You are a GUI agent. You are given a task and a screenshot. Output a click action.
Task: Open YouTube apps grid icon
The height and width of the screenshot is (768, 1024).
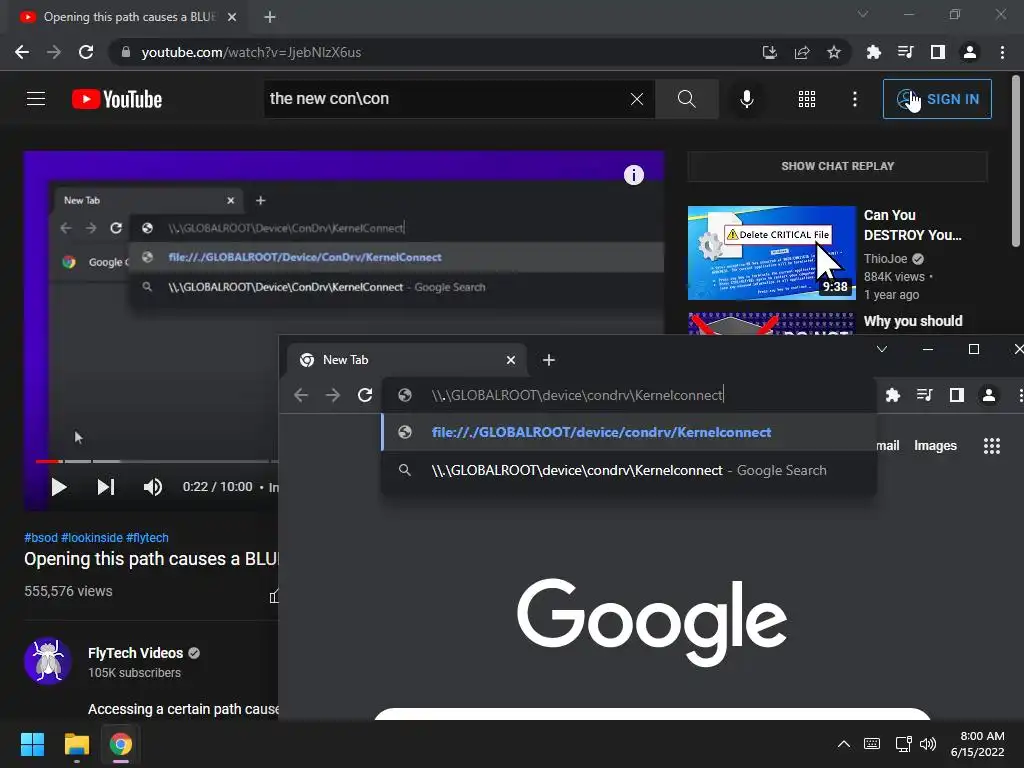click(x=807, y=99)
